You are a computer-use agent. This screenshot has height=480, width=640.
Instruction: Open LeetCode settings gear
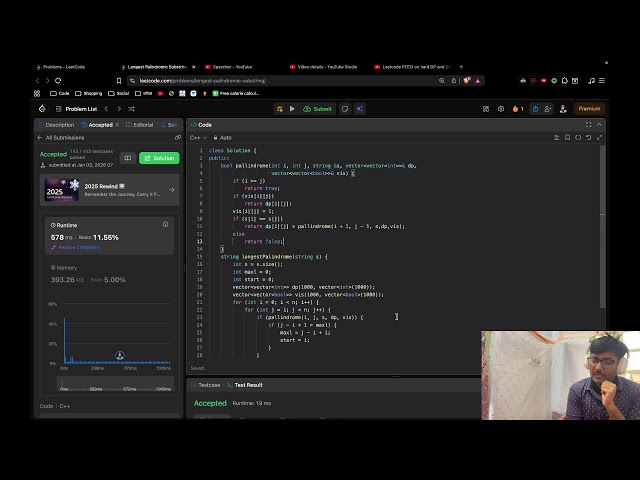(x=501, y=109)
